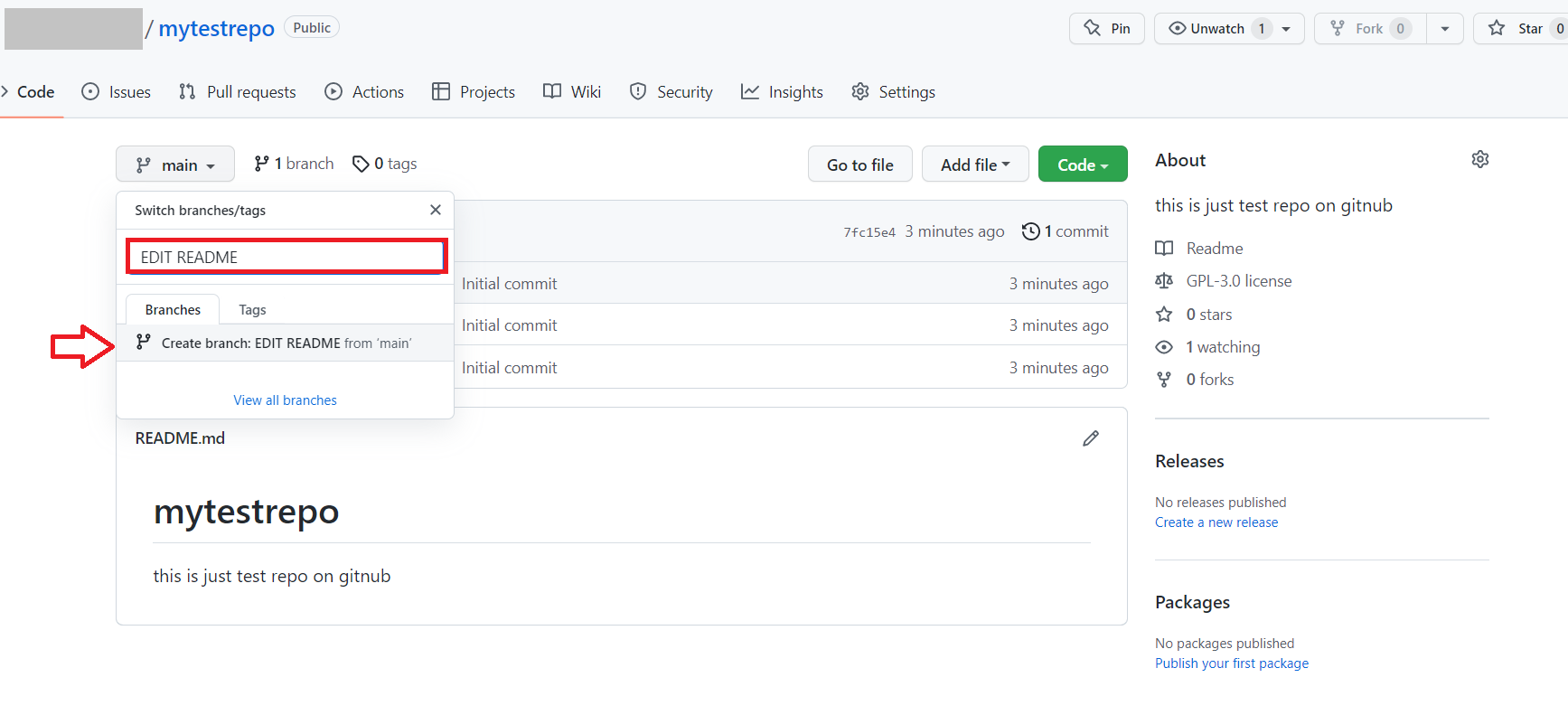1568x715 pixels.
Task: Click the scale icon for GPL-3.0 license
Action: tap(1164, 281)
